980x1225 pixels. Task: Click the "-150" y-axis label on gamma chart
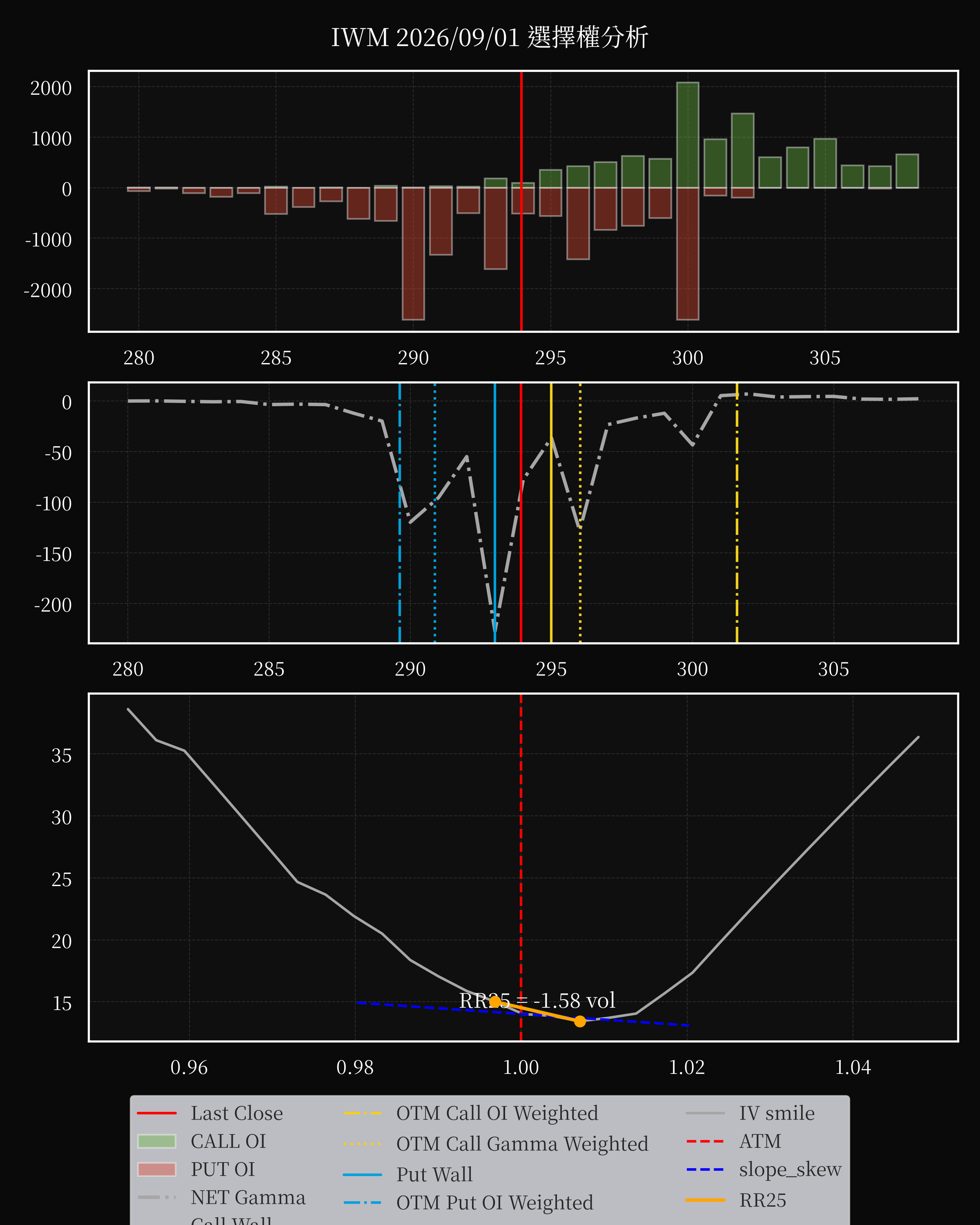pyautogui.click(x=53, y=555)
